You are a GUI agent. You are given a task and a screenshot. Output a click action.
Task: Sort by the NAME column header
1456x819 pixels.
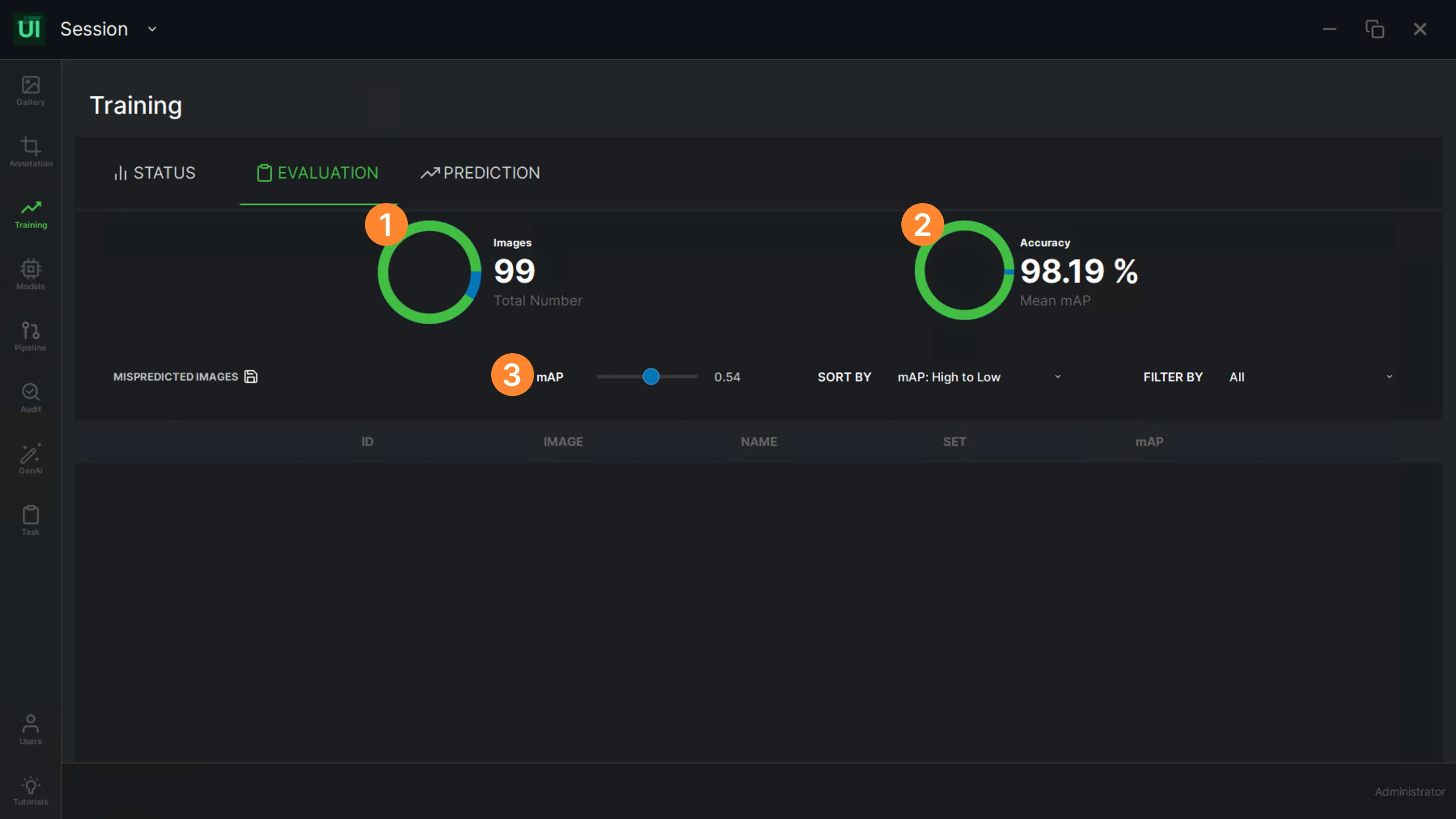[x=758, y=442]
